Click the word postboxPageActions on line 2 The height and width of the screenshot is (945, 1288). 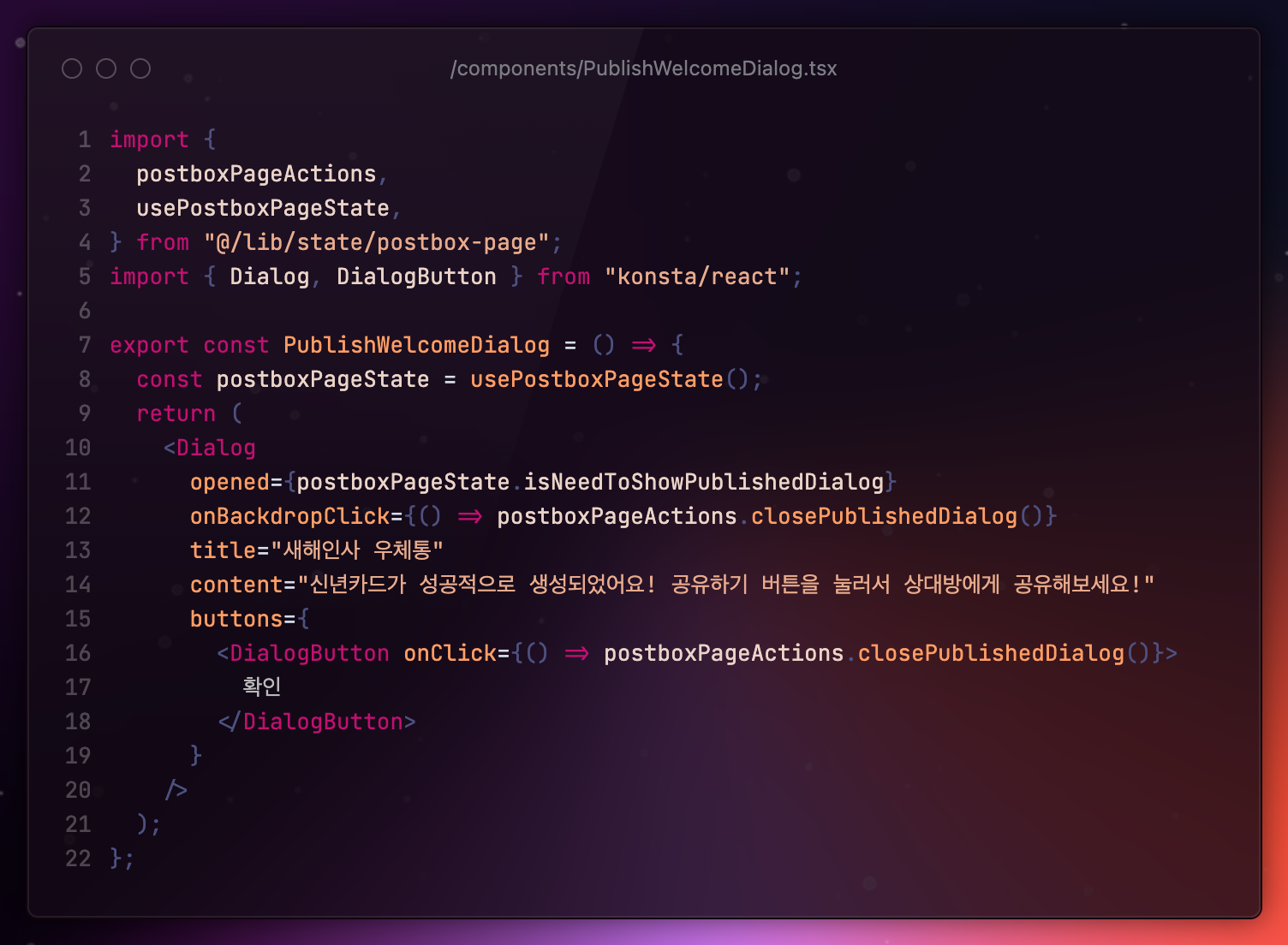256,174
